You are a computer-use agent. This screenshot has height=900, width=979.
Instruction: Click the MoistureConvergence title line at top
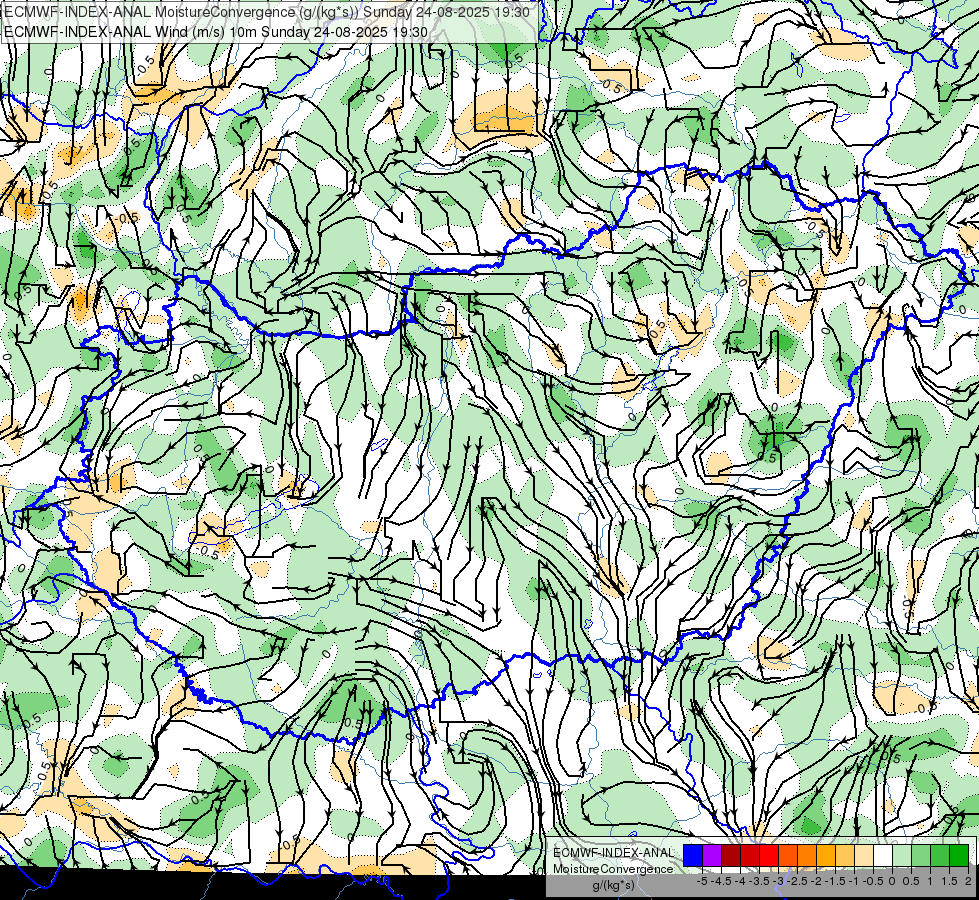267,12
